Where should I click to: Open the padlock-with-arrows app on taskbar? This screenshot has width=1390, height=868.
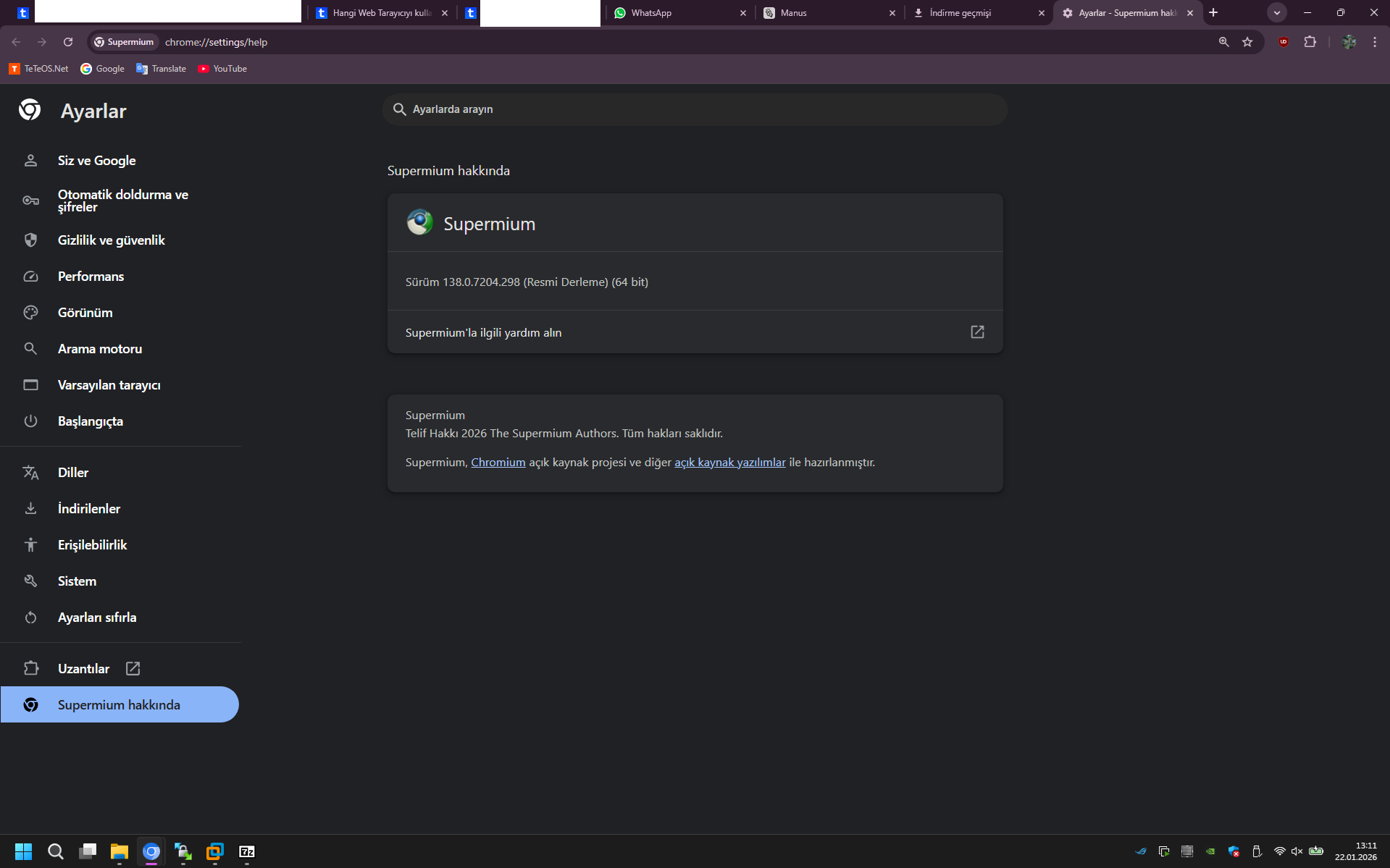coord(183,851)
